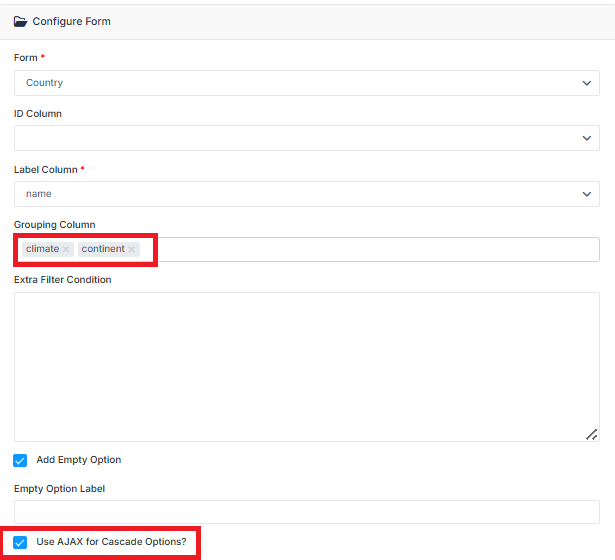This screenshot has width=615, height=560.
Task: Uncheck the Add Empty Option checkbox
Action: (20, 460)
